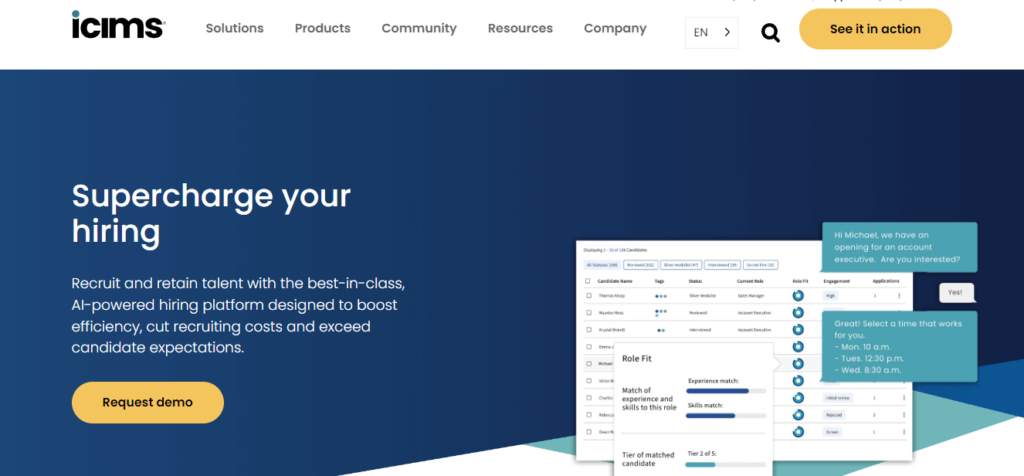Check the Charles row checkbox
This screenshot has height=476, width=1024.
coord(589,398)
